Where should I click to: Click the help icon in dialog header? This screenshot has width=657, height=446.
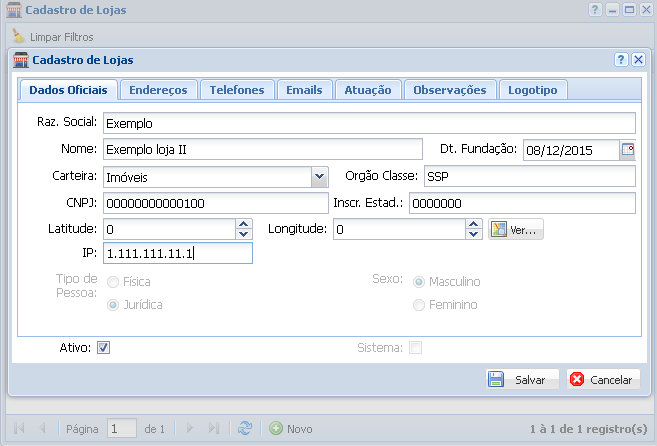(x=621, y=60)
